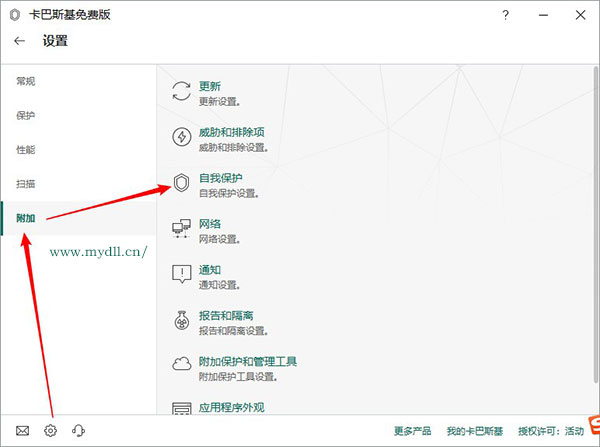Open the settings gear icon at bottom
The image size is (600, 447).
[x=51, y=431]
